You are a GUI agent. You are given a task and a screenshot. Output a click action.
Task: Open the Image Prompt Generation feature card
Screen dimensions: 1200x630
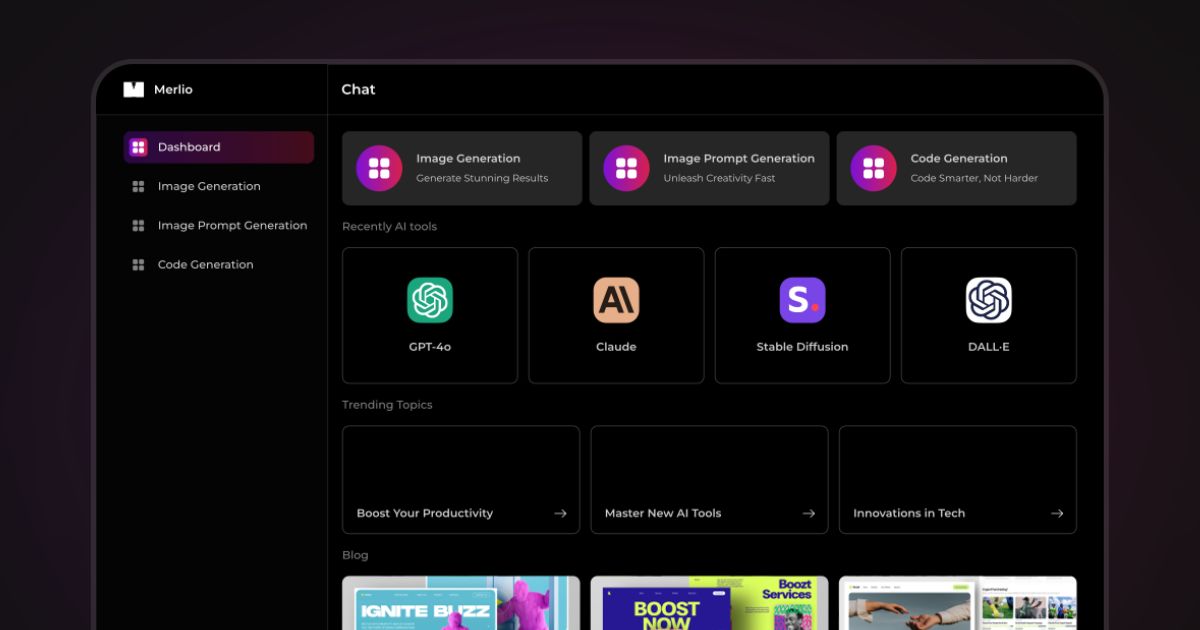[709, 168]
